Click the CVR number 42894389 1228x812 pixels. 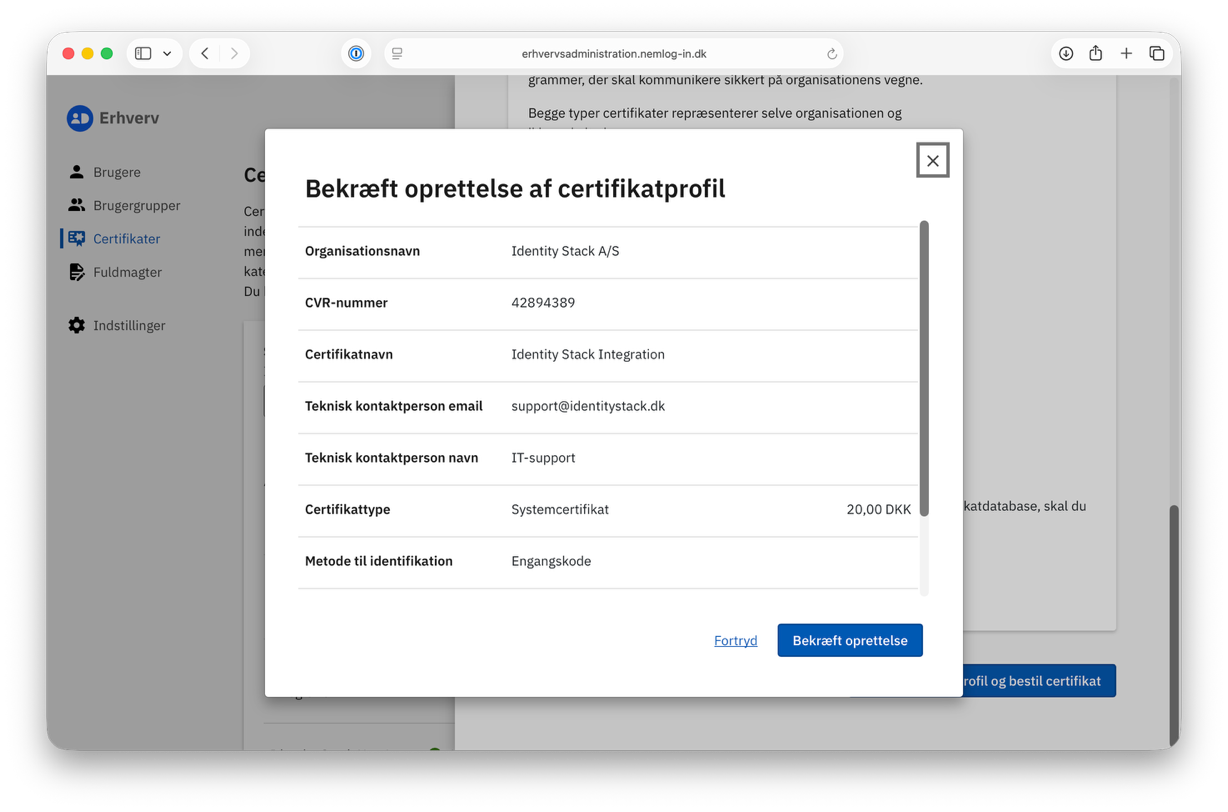(x=543, y=303)
